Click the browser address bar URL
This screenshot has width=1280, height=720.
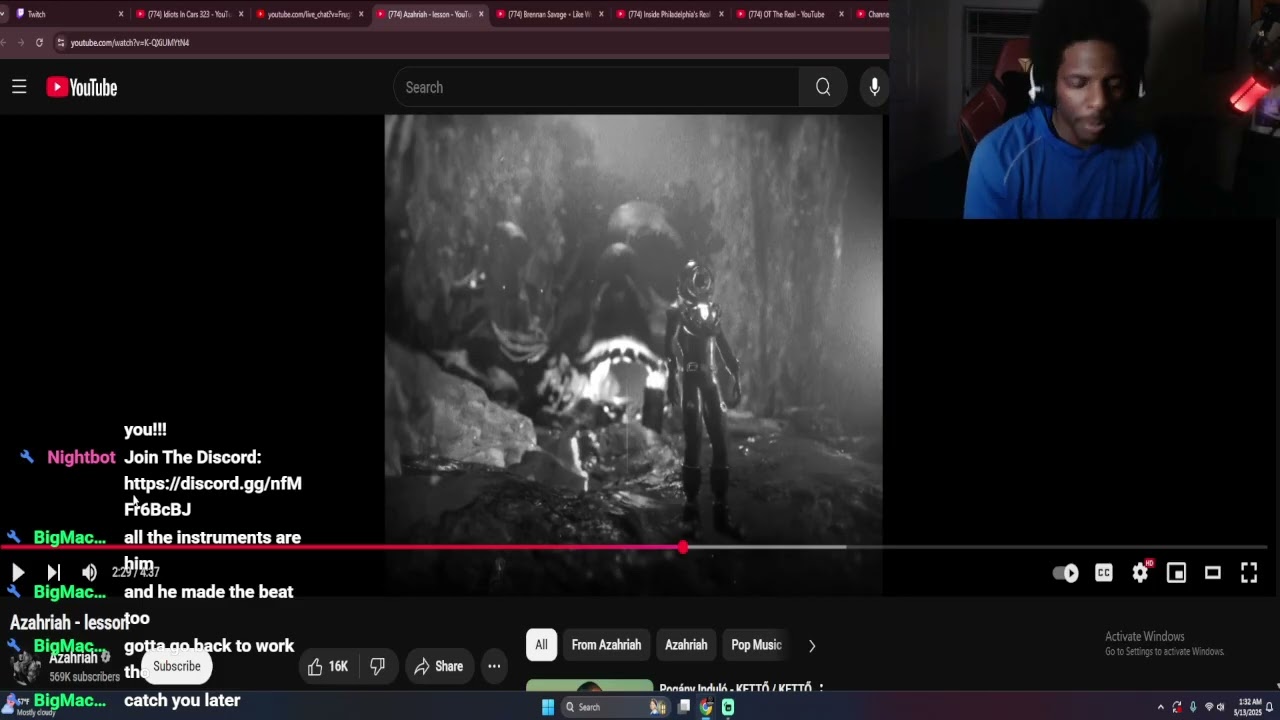point(130,43)
